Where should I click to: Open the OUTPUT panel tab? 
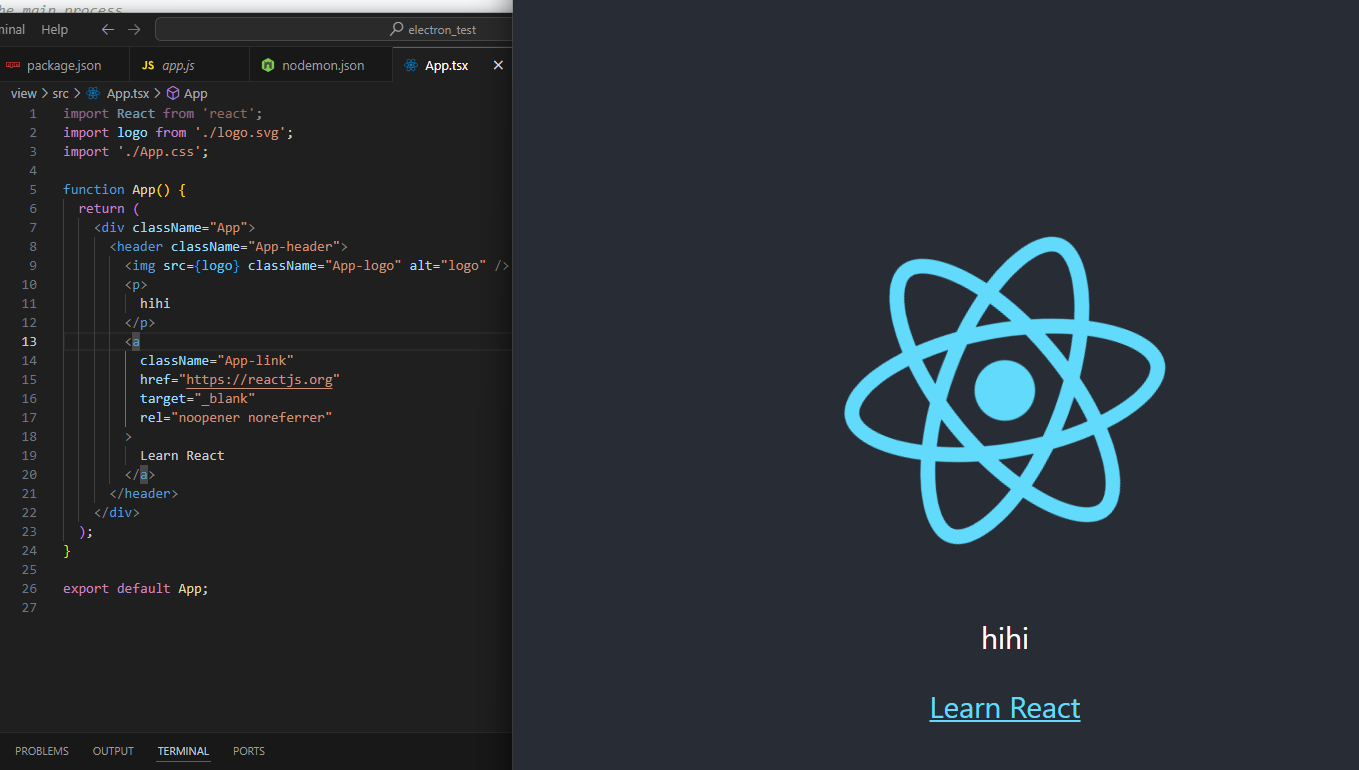pos(113,751)
